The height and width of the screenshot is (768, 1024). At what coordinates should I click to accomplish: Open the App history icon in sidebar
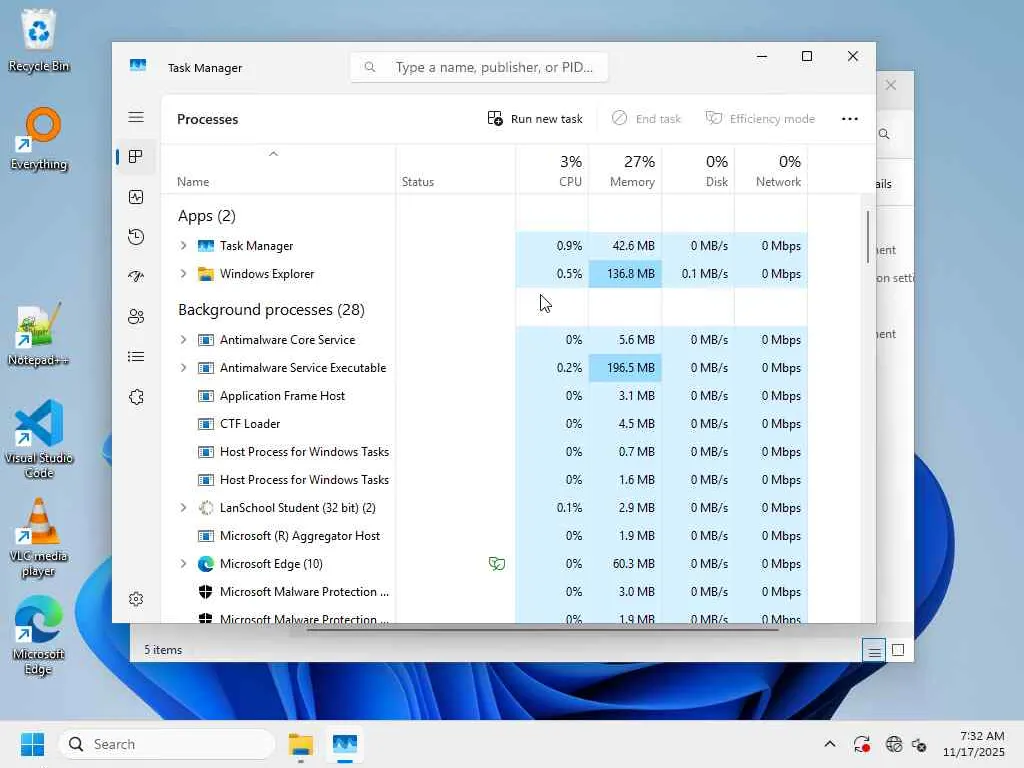click(x=136, y=237)
